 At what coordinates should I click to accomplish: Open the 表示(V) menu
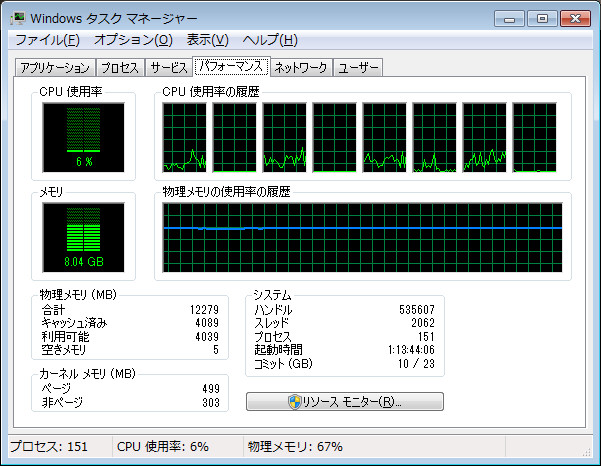click(x=207, y=40)
